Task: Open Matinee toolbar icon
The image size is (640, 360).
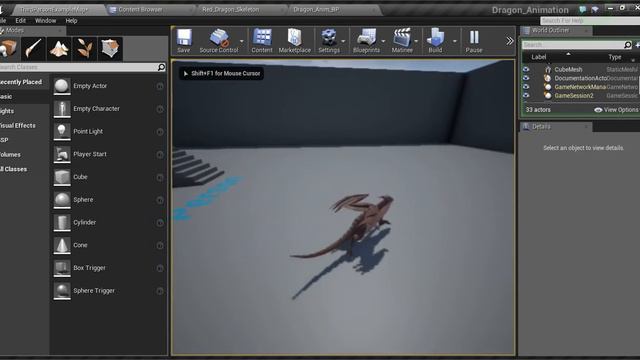Action: (402, 41)
